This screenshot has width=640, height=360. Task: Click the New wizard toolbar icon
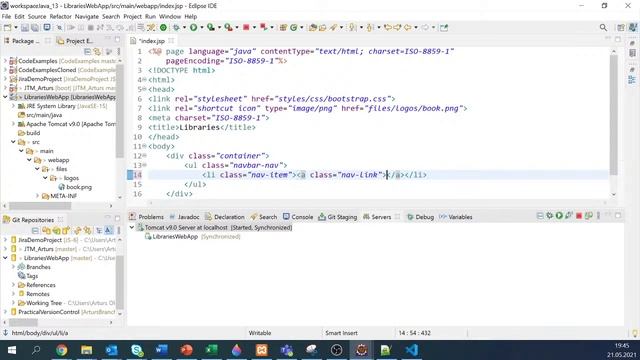(7, 27)
